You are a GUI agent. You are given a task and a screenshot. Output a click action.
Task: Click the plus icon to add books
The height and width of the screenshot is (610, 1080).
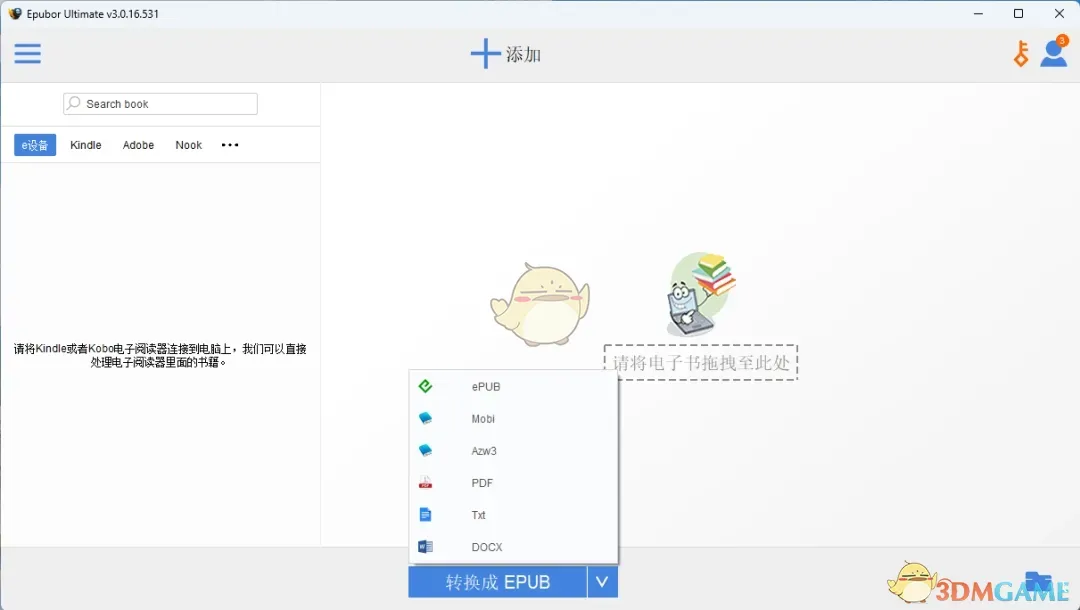[485, 53]
